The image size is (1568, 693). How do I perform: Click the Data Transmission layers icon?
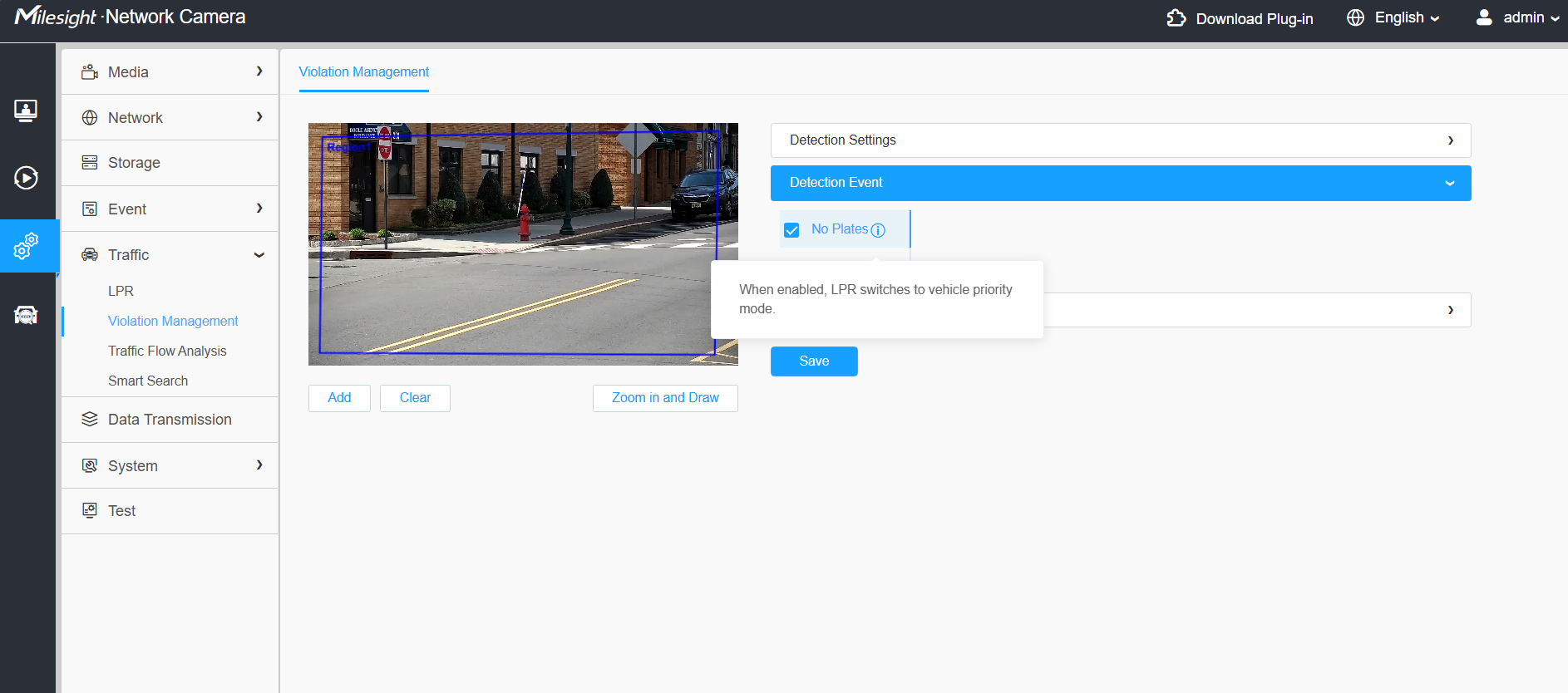tap(90, 420)
